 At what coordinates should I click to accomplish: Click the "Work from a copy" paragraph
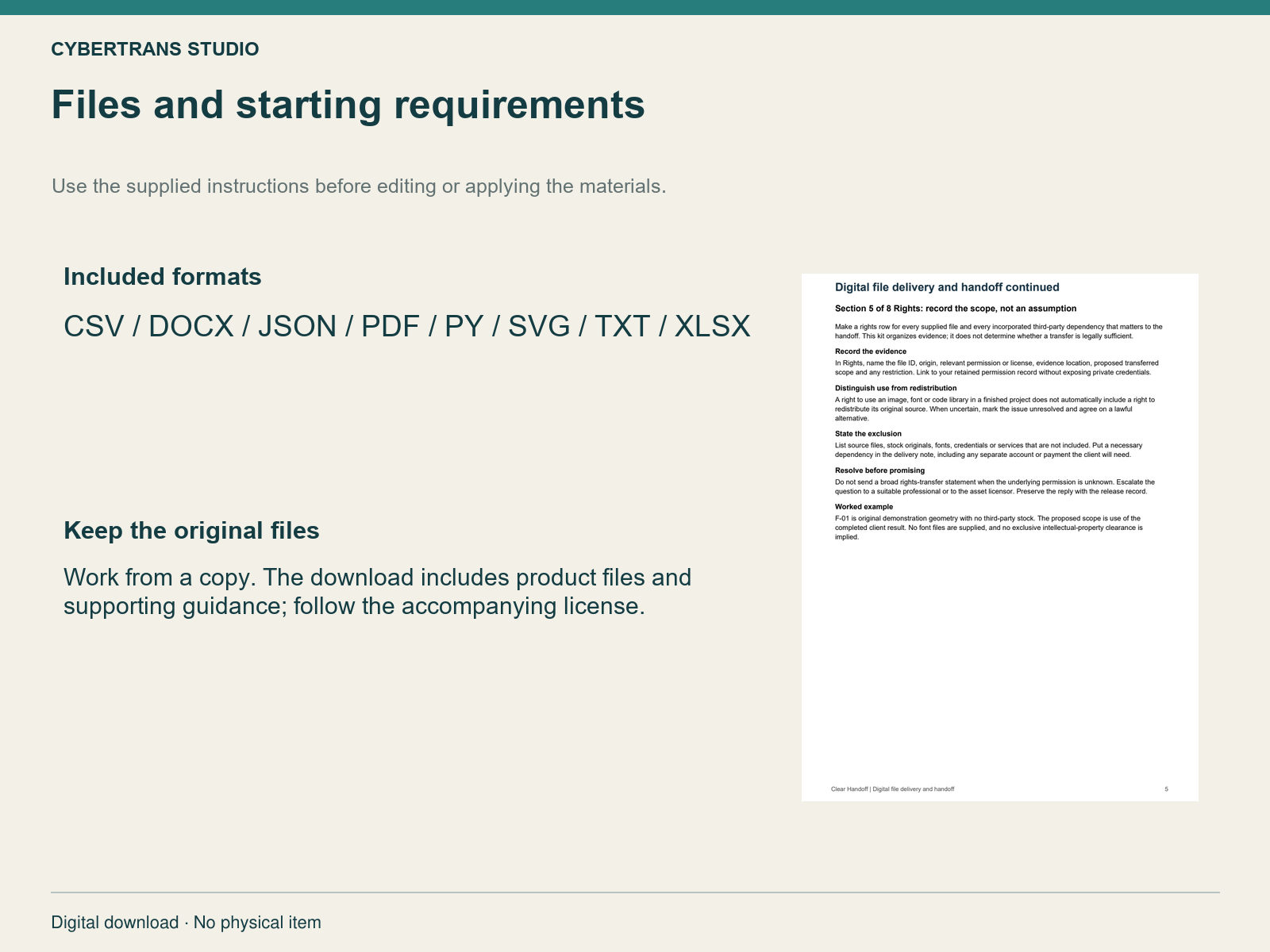[377, 592]
